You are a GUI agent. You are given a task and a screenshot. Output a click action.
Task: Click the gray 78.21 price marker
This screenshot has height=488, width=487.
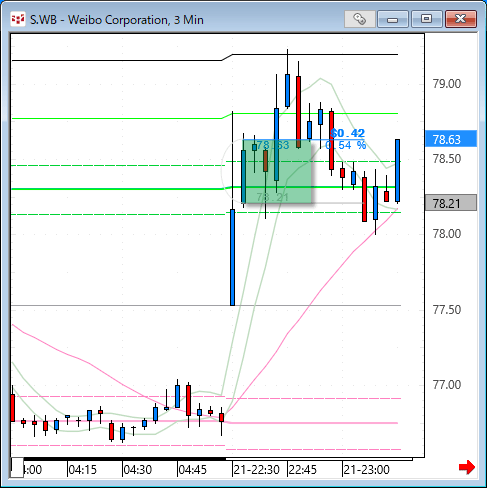pos(451,203)
